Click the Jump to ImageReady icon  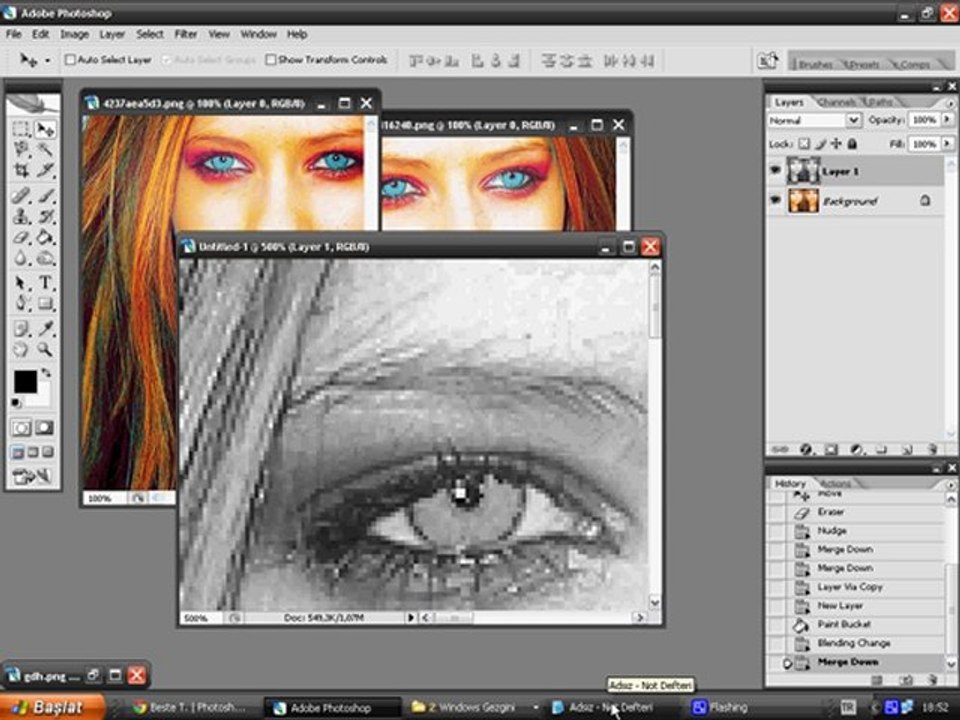point(32,476)
